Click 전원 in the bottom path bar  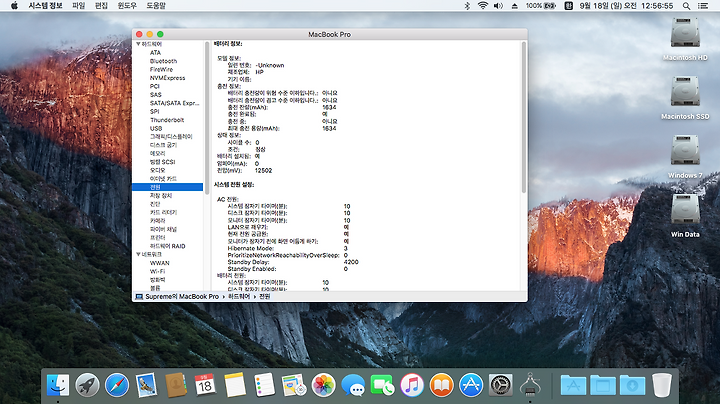pyautogui.click(x=264, y=297)
